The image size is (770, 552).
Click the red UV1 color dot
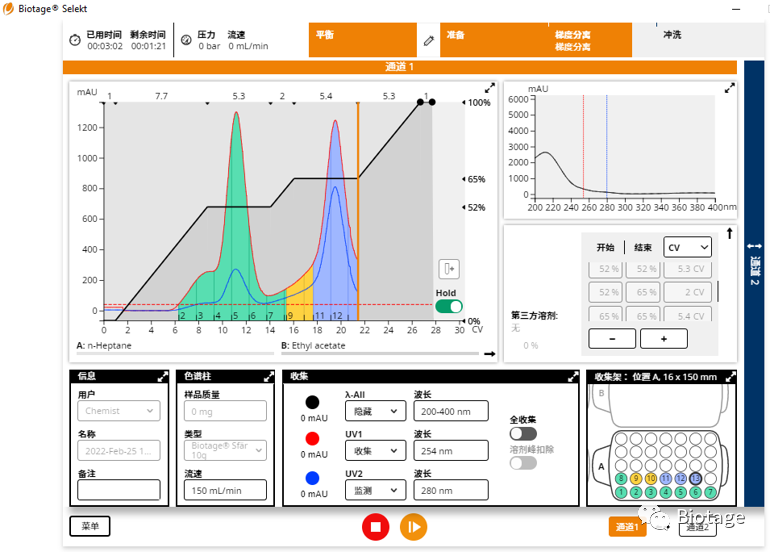312,438
